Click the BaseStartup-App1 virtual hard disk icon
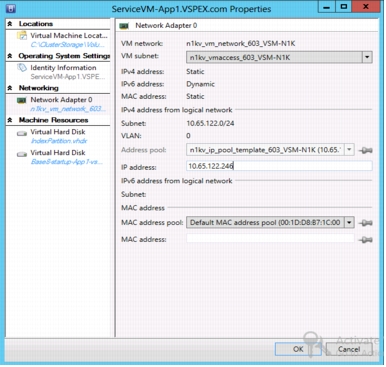The height and width of the screenshot is (367, 386). coord(22,154)
